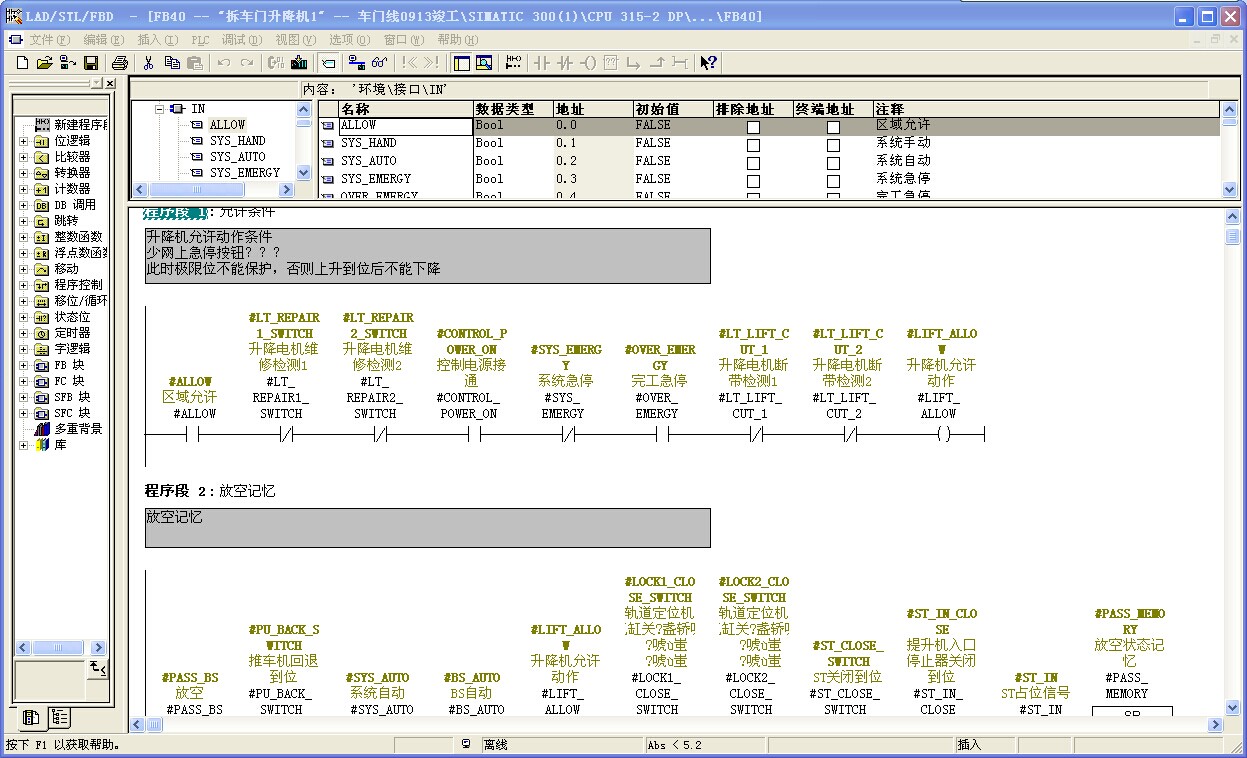Click the Print toolbar icon
Image resolution: width=1247 pixels, height=758 pixels.
pos(119,63)
